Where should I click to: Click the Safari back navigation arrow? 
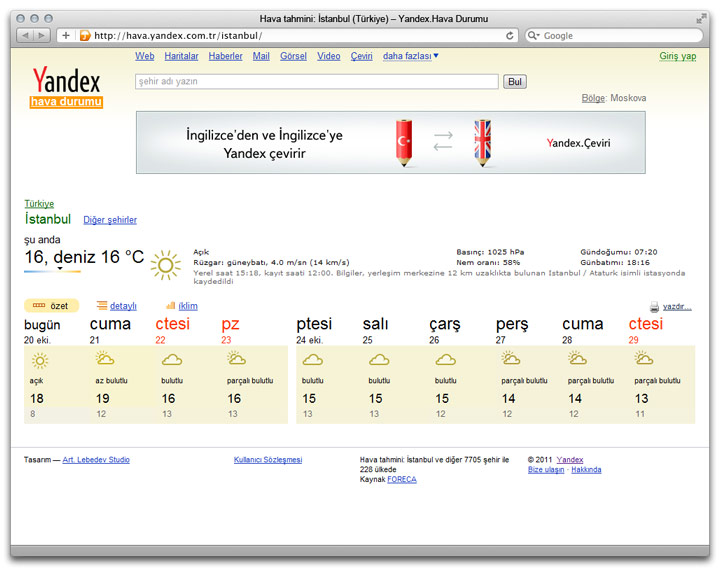[25, 35]
